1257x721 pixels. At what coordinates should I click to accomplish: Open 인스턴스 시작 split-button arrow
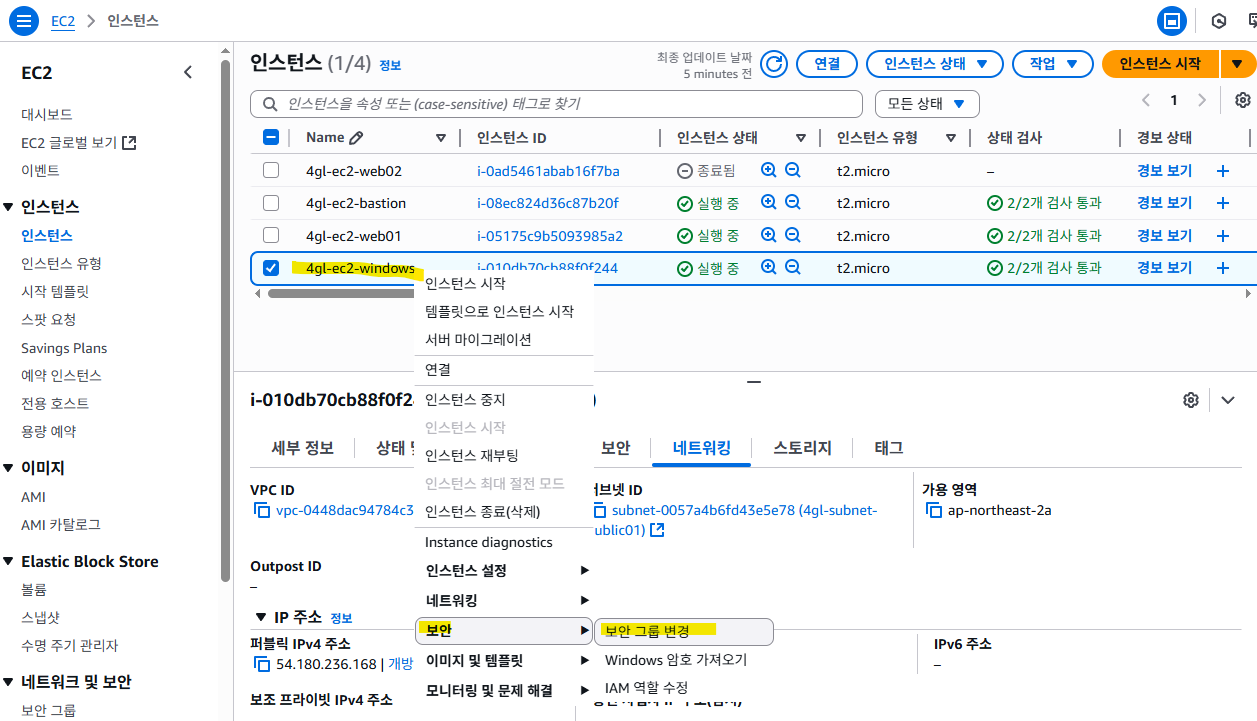(x=1237, y=64)
